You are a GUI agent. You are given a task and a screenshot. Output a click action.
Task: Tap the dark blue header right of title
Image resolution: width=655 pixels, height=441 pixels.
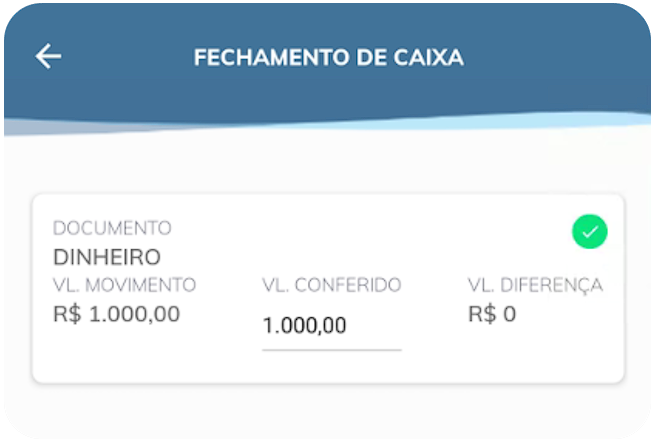560,57
